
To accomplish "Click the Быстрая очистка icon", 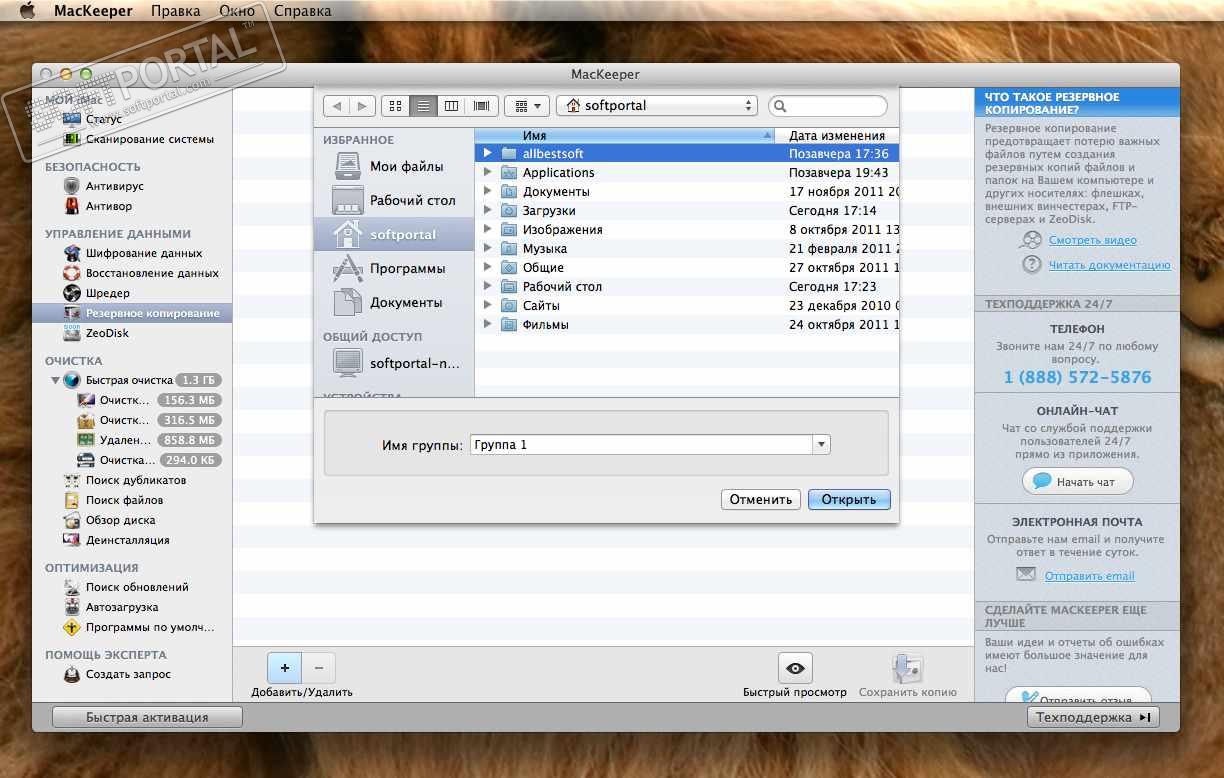I will (x=72, y=380).
